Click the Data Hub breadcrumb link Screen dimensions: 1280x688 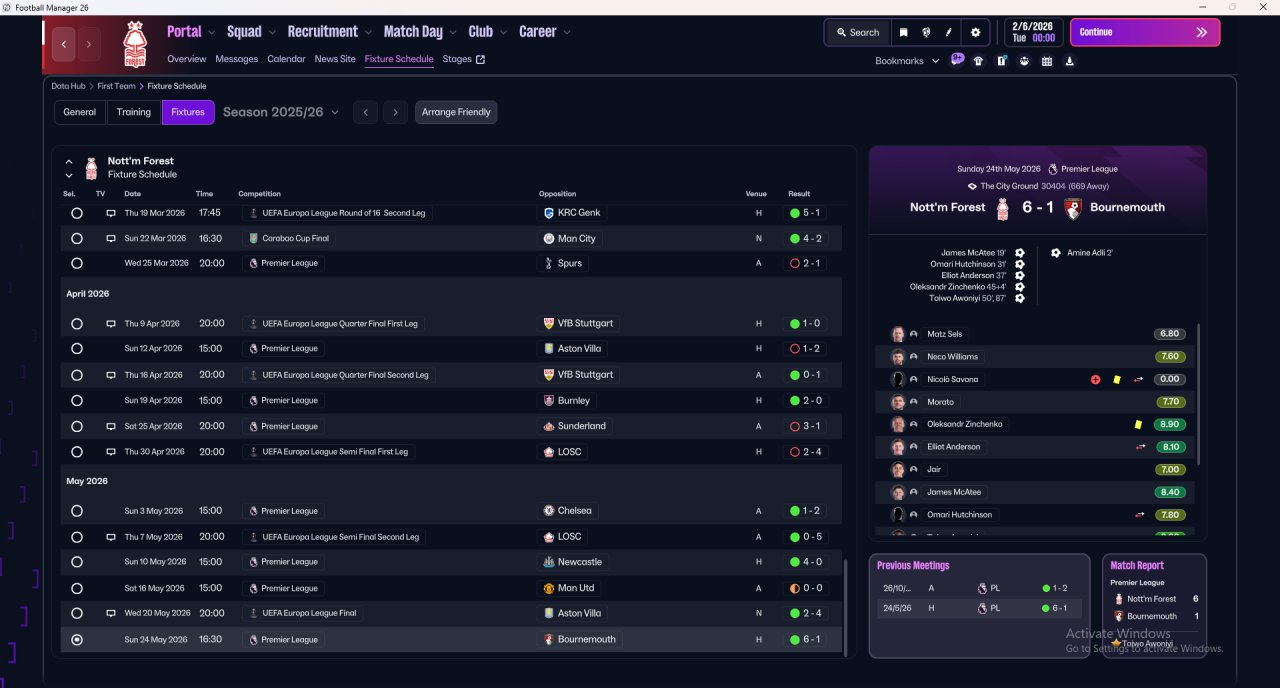coord(68,86)
